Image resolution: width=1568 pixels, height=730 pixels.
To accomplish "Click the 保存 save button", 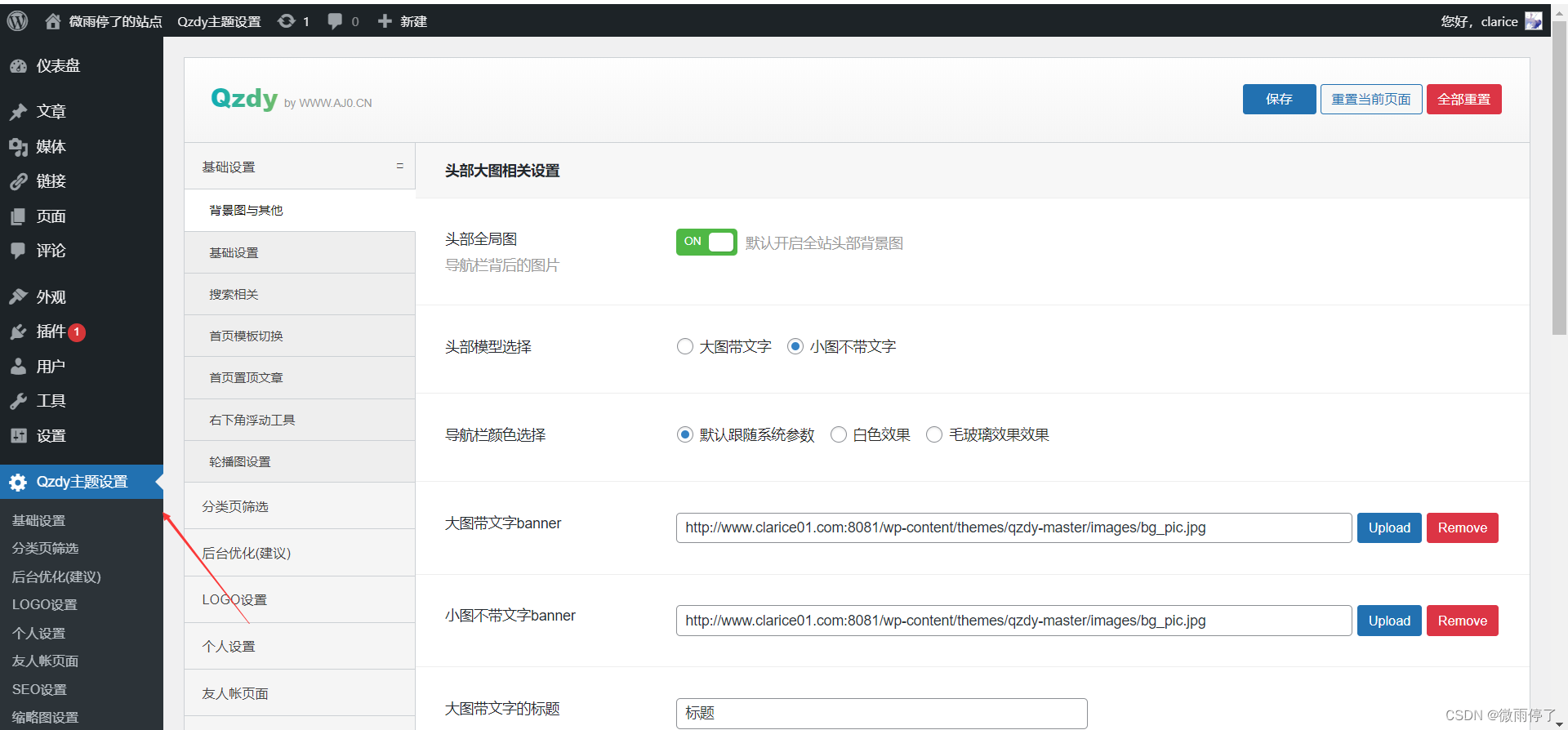I will click(1279, 99).
